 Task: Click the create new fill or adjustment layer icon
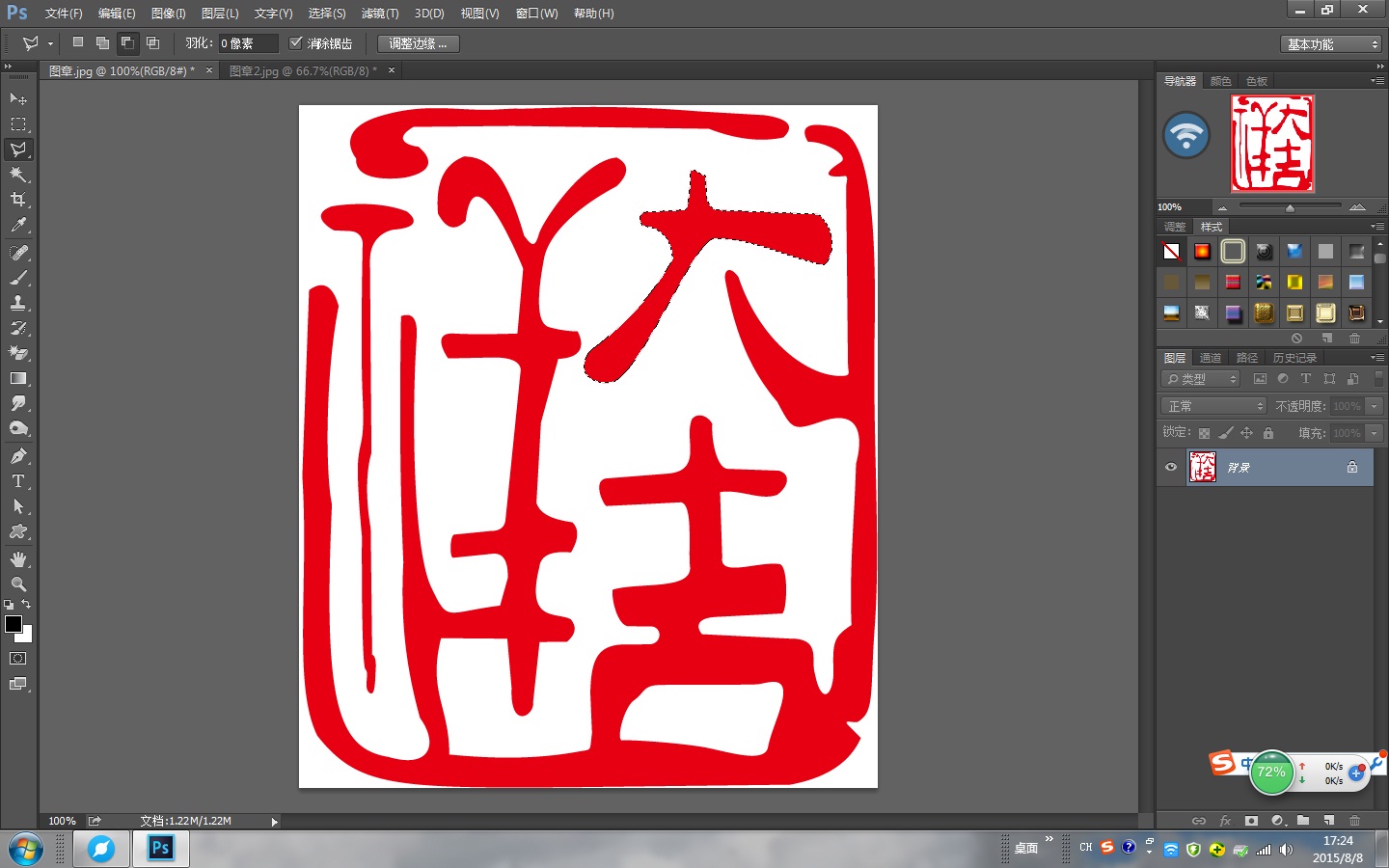1277,821
